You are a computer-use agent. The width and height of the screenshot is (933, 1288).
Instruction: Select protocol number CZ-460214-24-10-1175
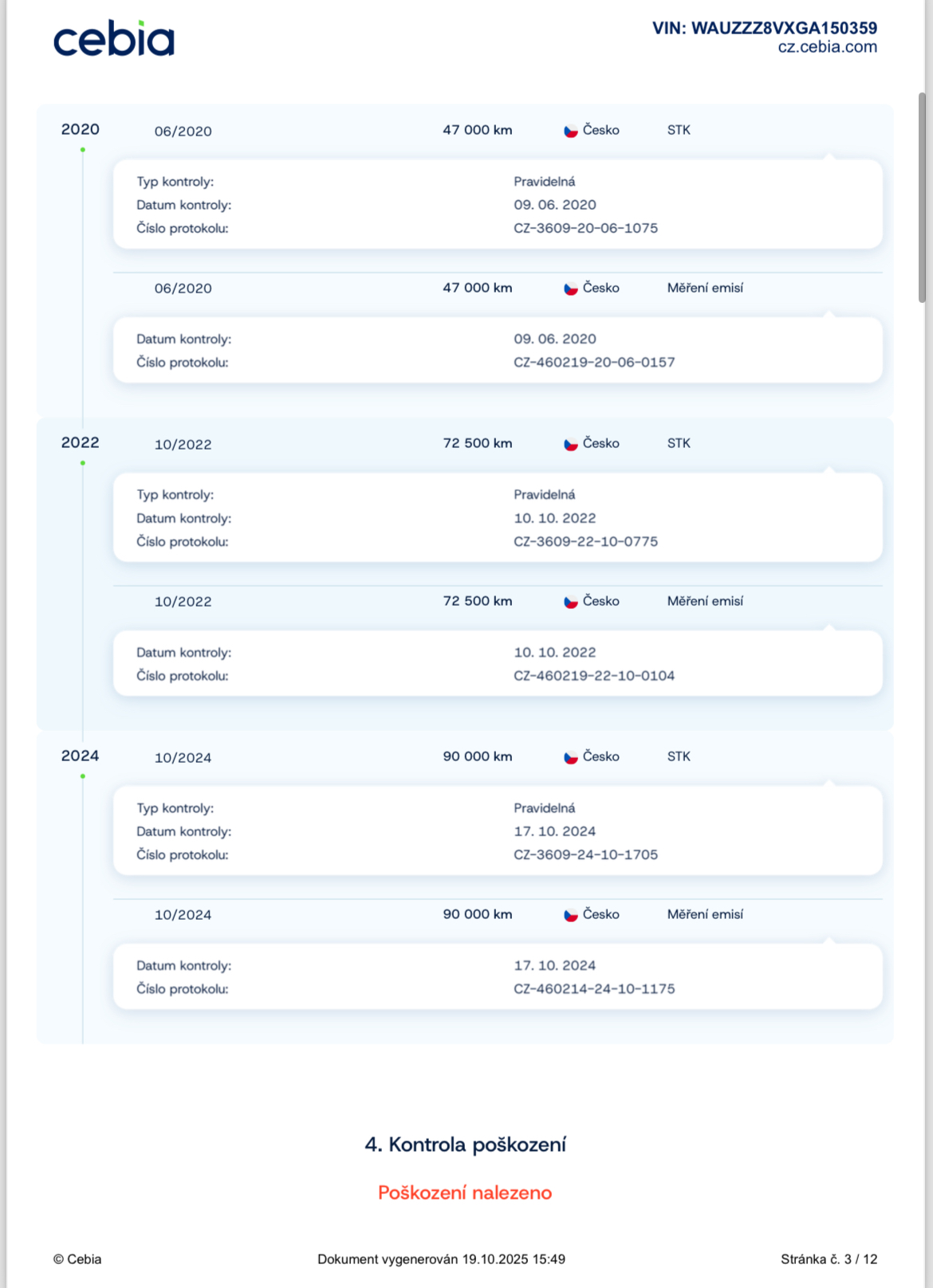pos(594,989)
